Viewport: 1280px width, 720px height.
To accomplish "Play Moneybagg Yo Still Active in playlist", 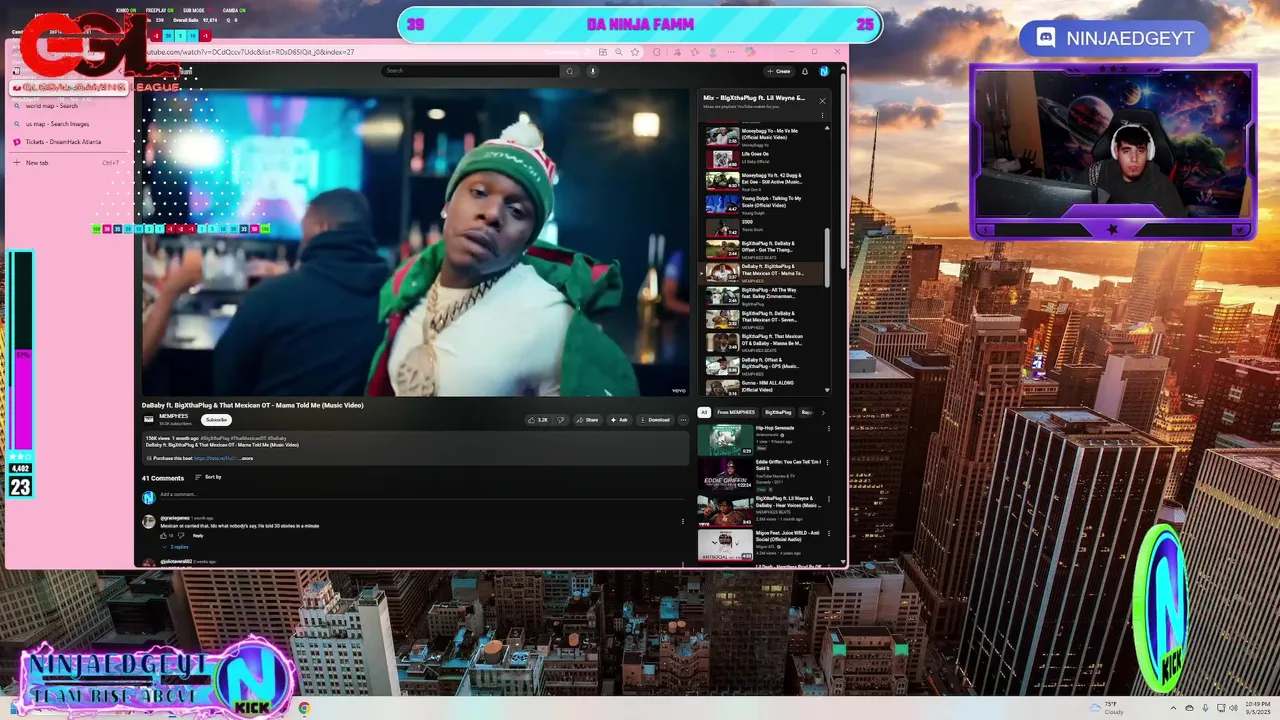I will [765, 181].
